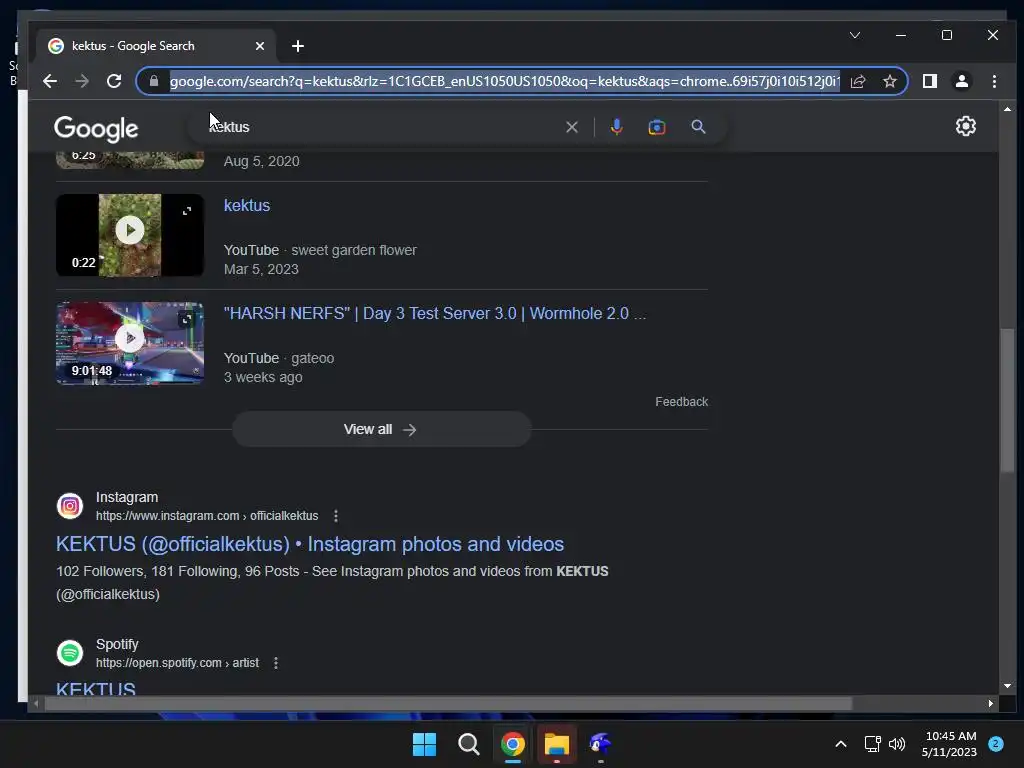Open Spotify result options menu
This screenshot has width=1024, height=768.
276,663
